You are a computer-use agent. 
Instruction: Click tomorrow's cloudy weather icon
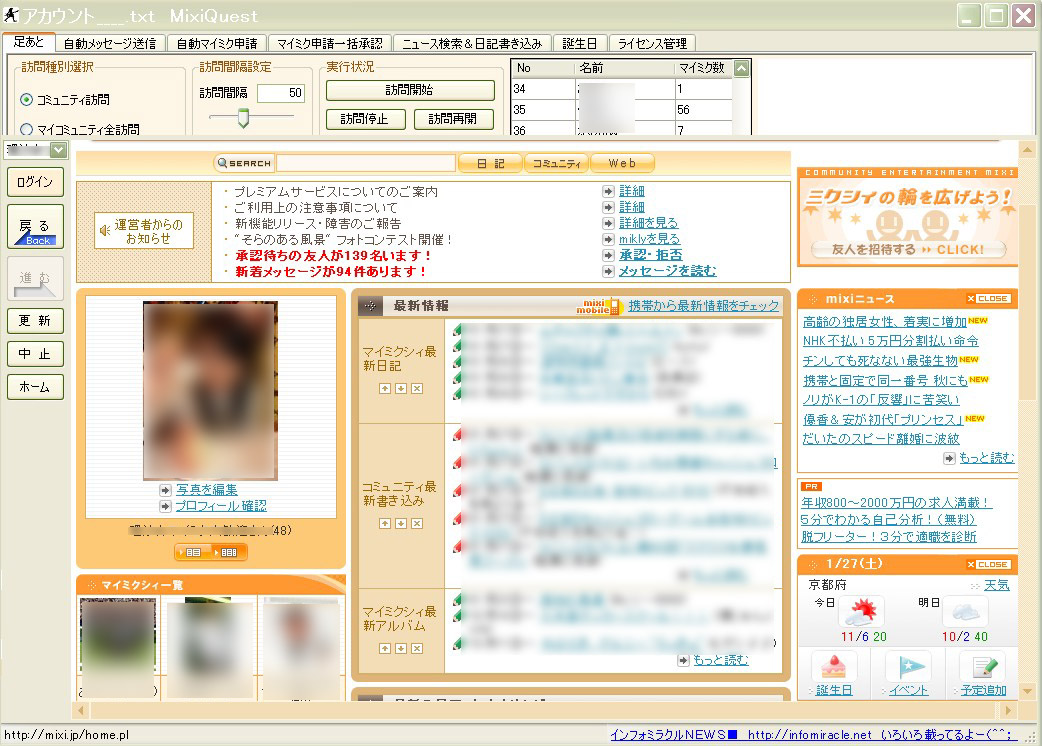coord(965,612)
